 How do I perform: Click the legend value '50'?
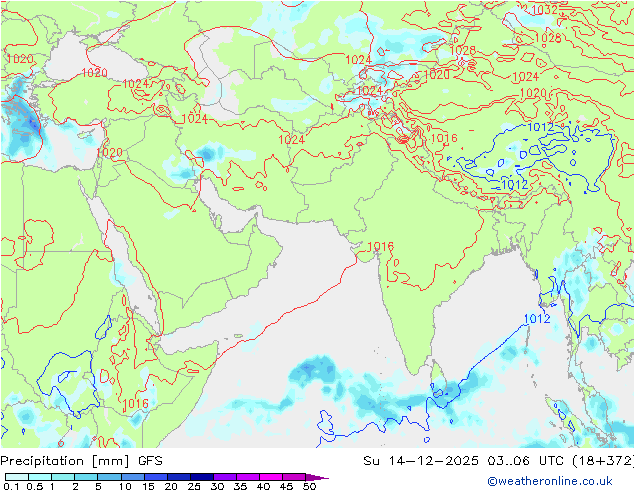(310, 486)
